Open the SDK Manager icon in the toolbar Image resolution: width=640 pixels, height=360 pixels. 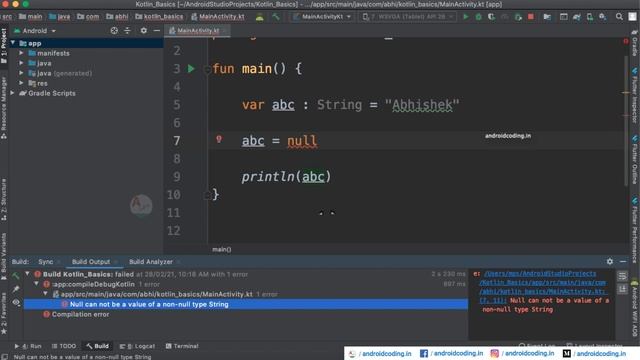tap(602, 17)
